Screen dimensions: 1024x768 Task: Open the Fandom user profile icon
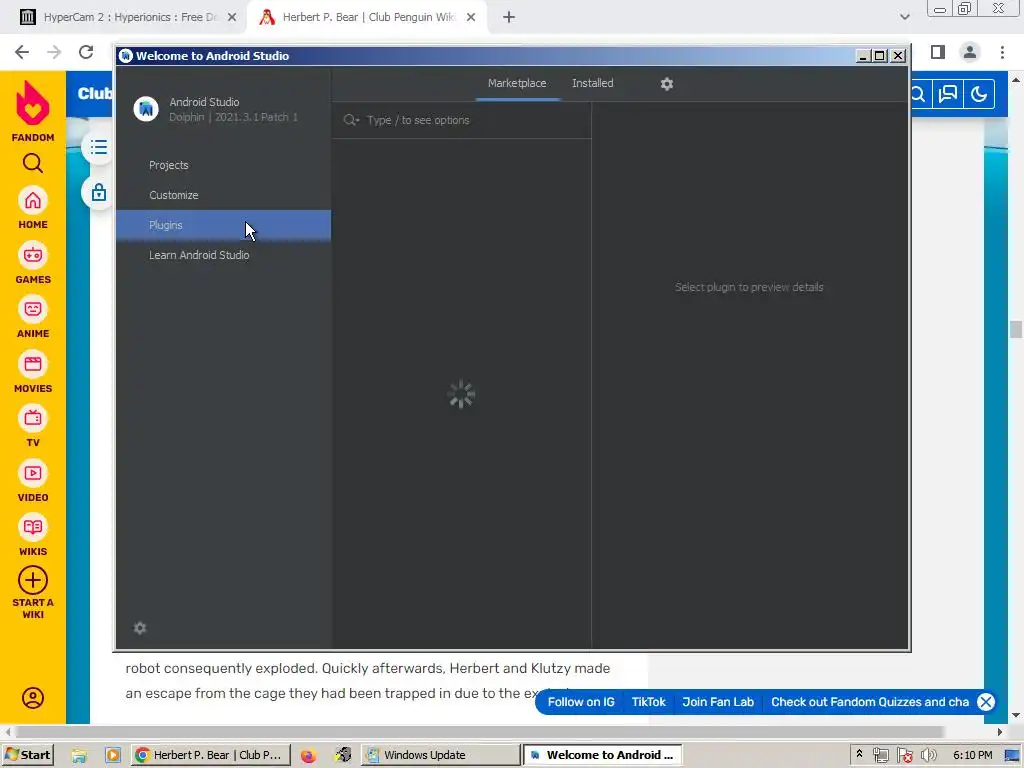pos(33,698)
